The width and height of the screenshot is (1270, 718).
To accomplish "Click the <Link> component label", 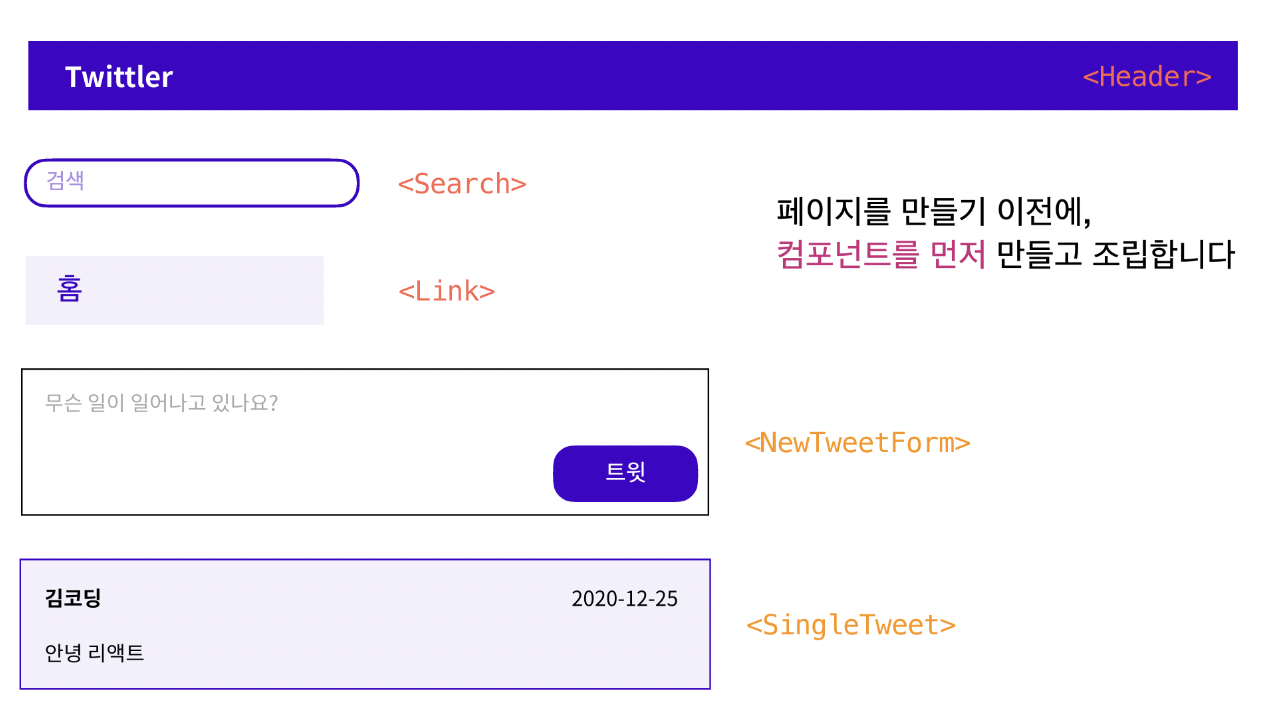I will pos(446,291).
